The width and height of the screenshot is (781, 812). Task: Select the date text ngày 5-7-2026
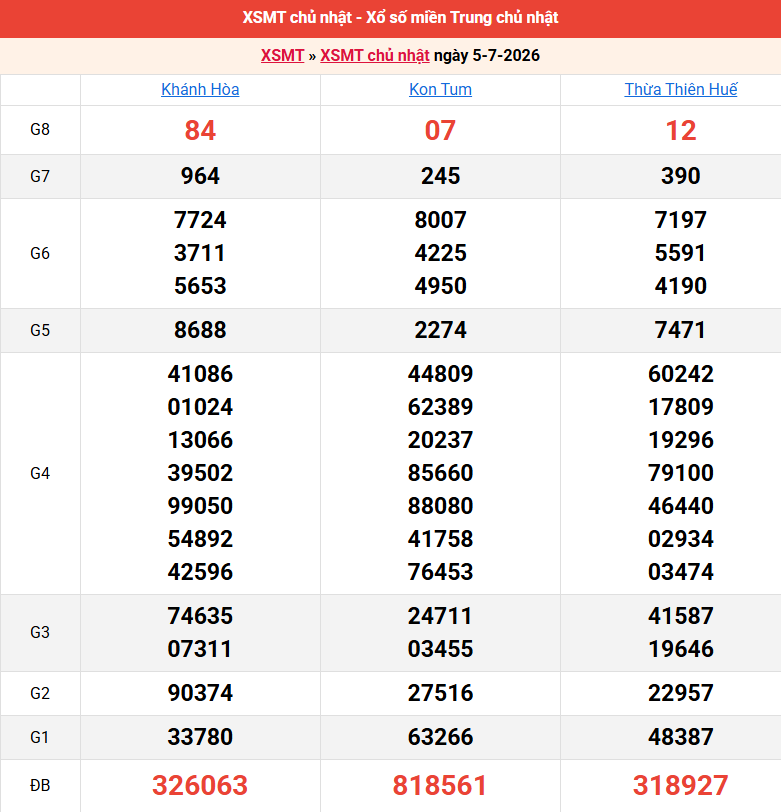(487, 55)
